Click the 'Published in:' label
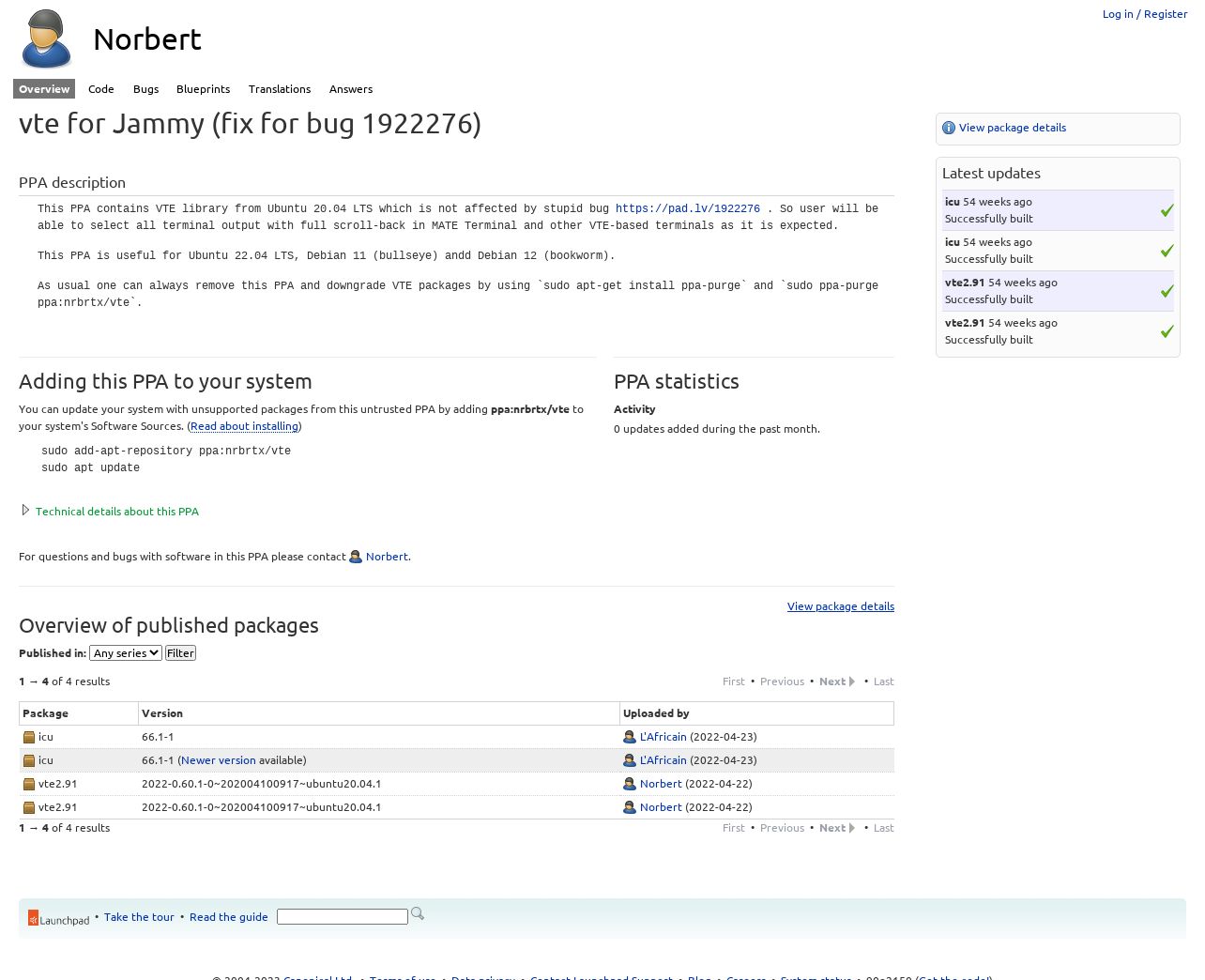The height and width of the screenshot is (980, 1205). pyautogui.click(x=53, y=653)
